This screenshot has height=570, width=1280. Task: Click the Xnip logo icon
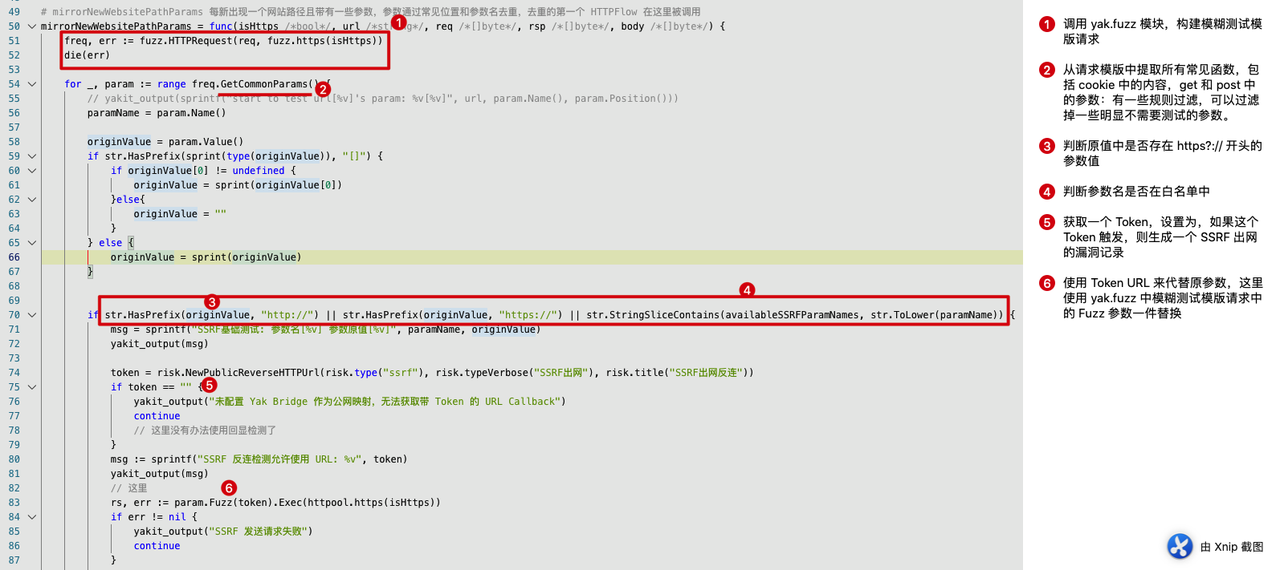point(1180,546)
